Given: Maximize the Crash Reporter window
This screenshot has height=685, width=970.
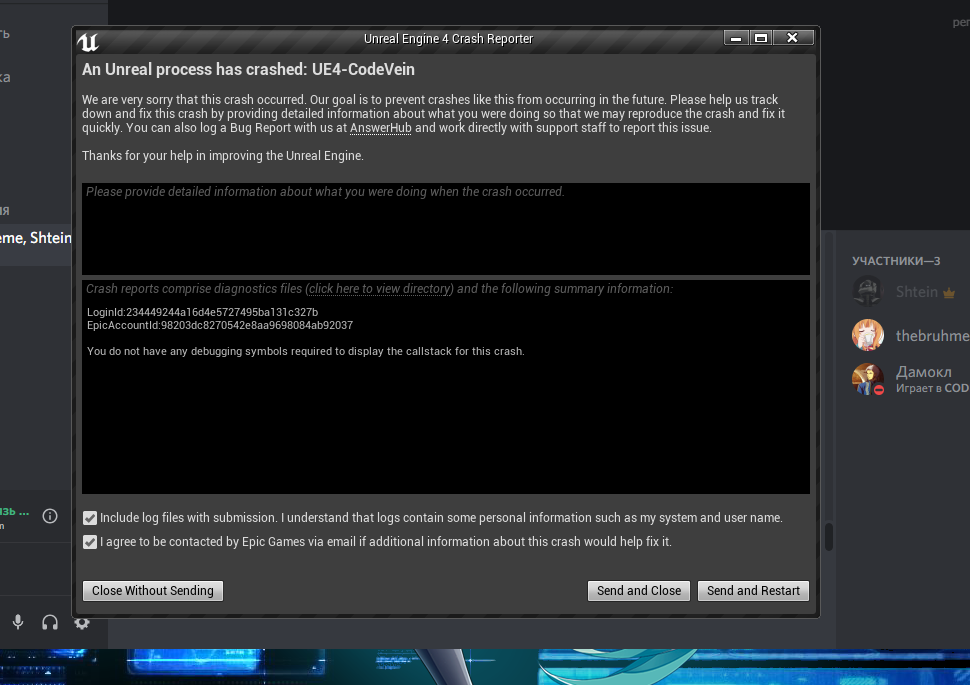Looking at the screenshot, I should (762, 38).
